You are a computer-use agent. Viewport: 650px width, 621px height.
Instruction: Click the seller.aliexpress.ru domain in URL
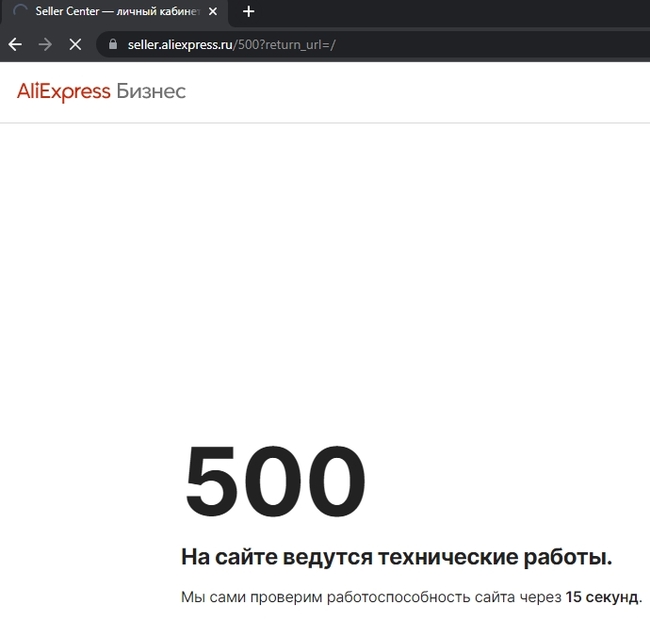coord(180,44)
